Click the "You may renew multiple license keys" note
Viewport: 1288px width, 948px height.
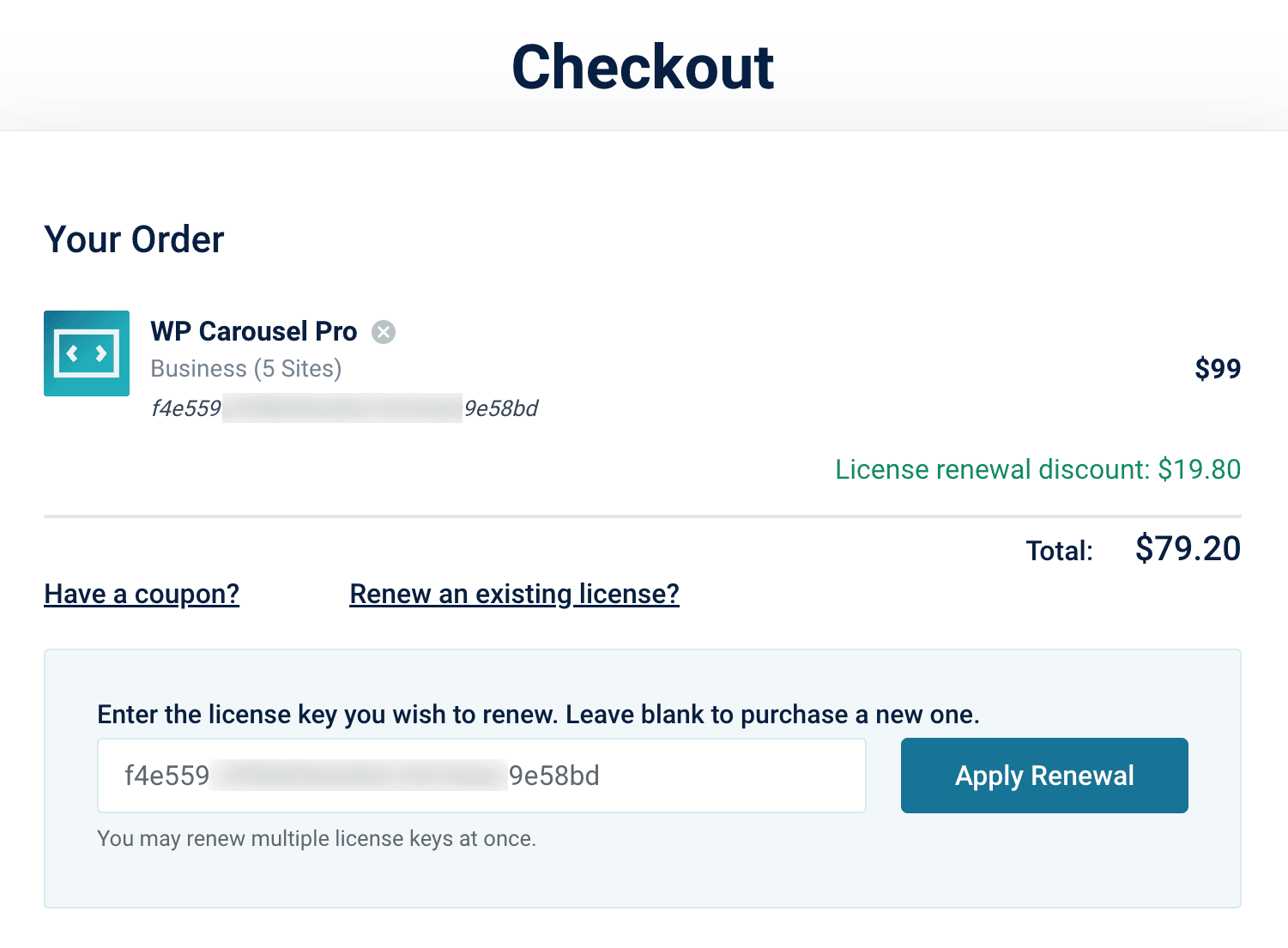317,839
